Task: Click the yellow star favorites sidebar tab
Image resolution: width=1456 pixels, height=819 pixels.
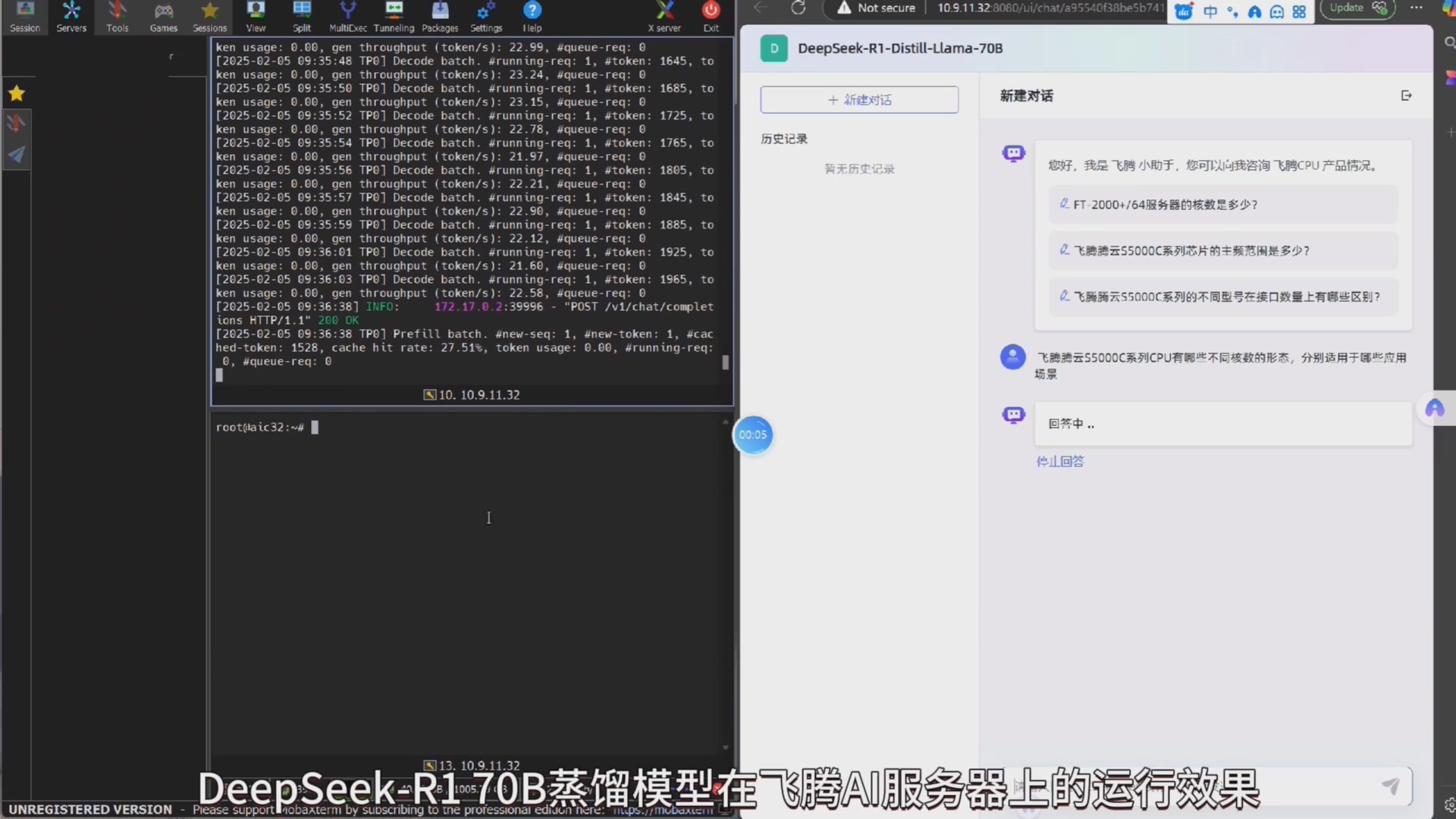Action: 17,94
